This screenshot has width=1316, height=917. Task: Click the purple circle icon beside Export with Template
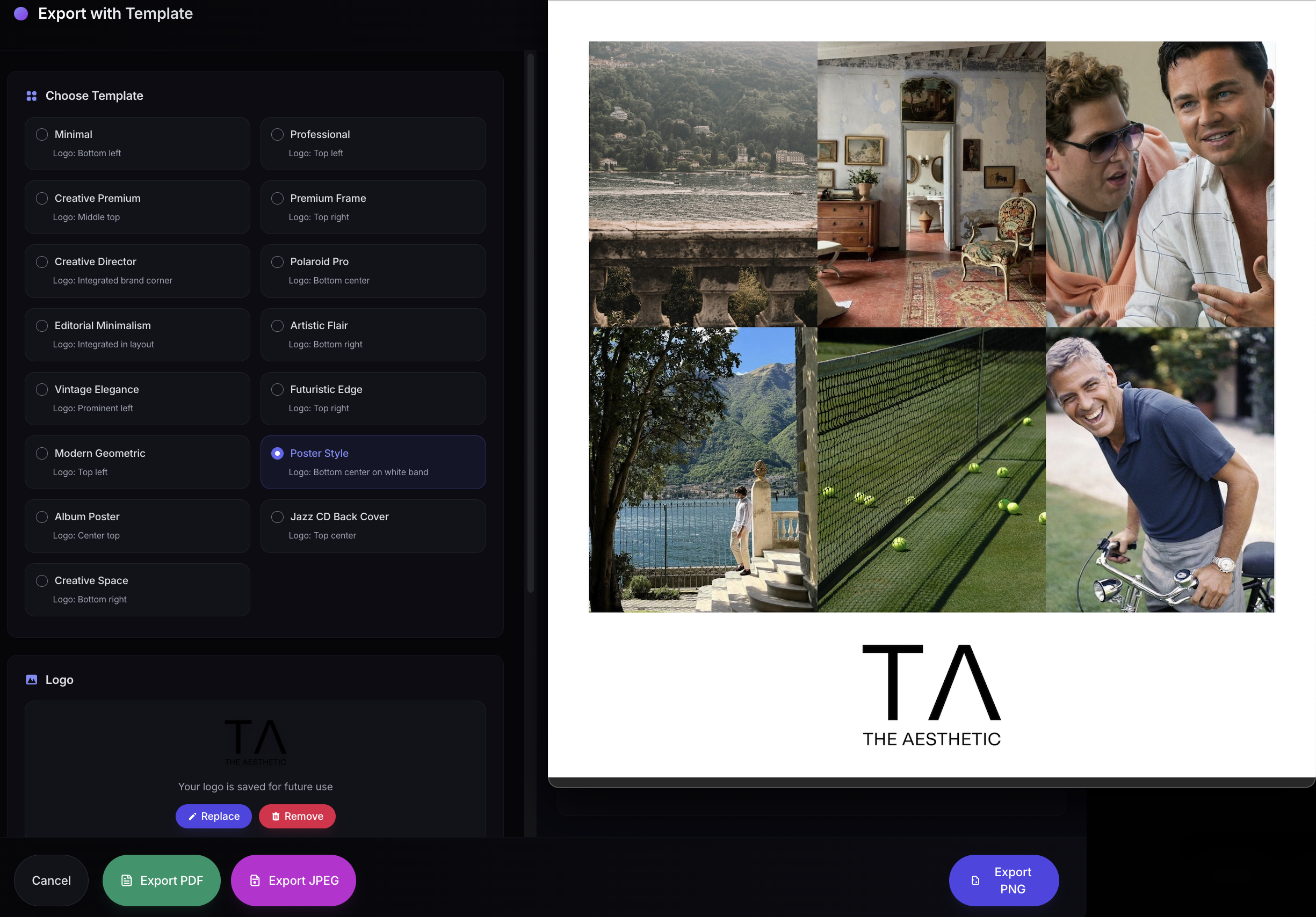click(20, 14)
